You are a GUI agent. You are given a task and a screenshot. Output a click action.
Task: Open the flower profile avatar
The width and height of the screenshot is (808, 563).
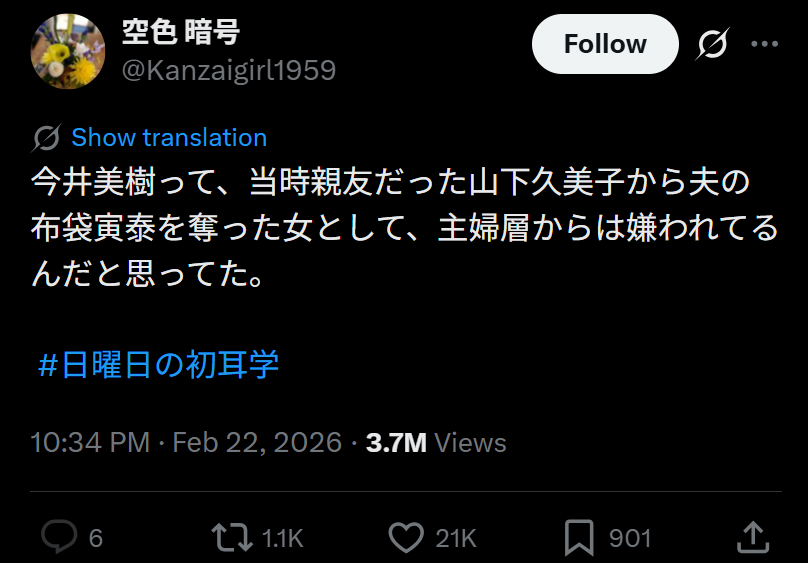(x=69, y=51)
